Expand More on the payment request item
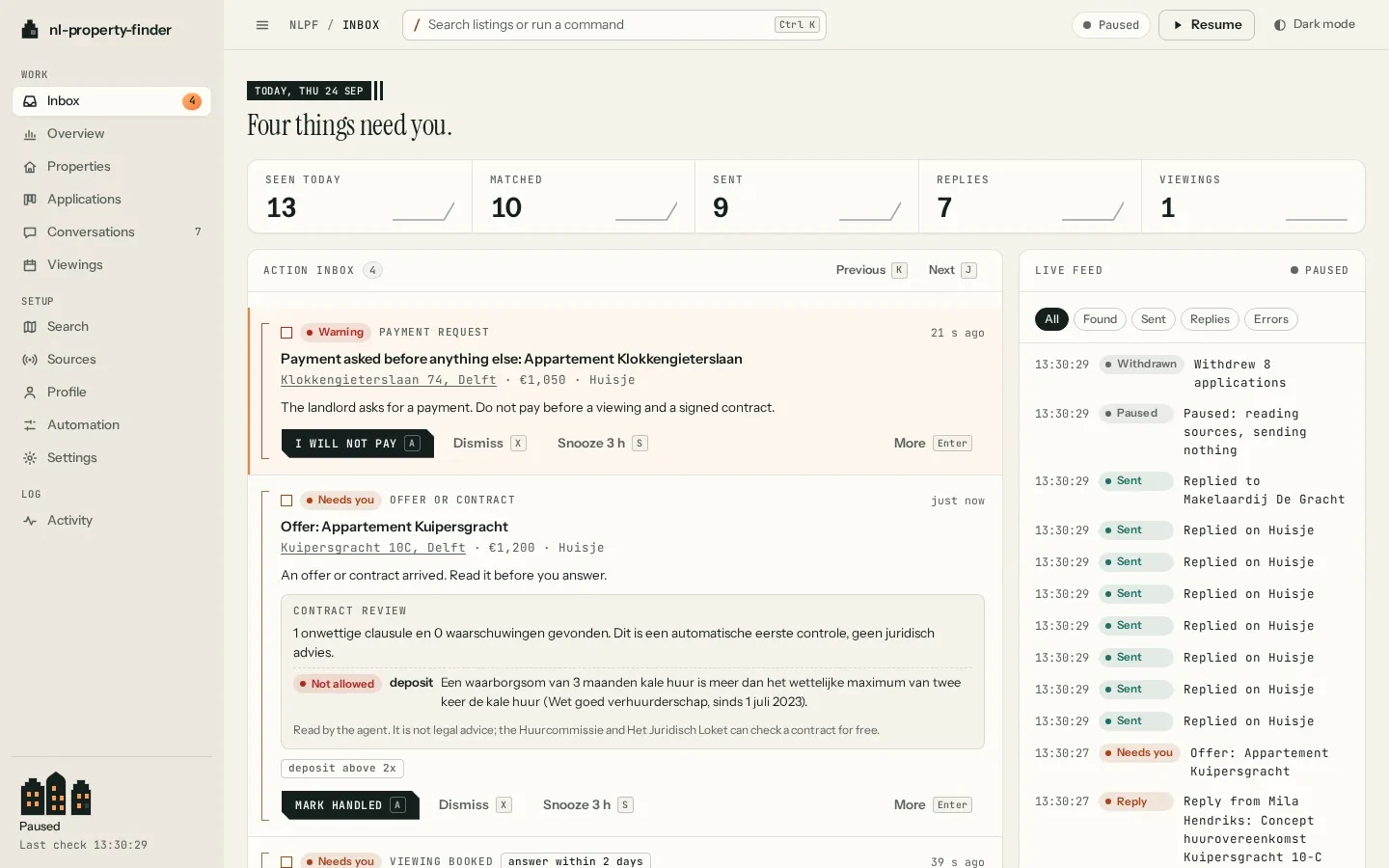 [933, 444]
